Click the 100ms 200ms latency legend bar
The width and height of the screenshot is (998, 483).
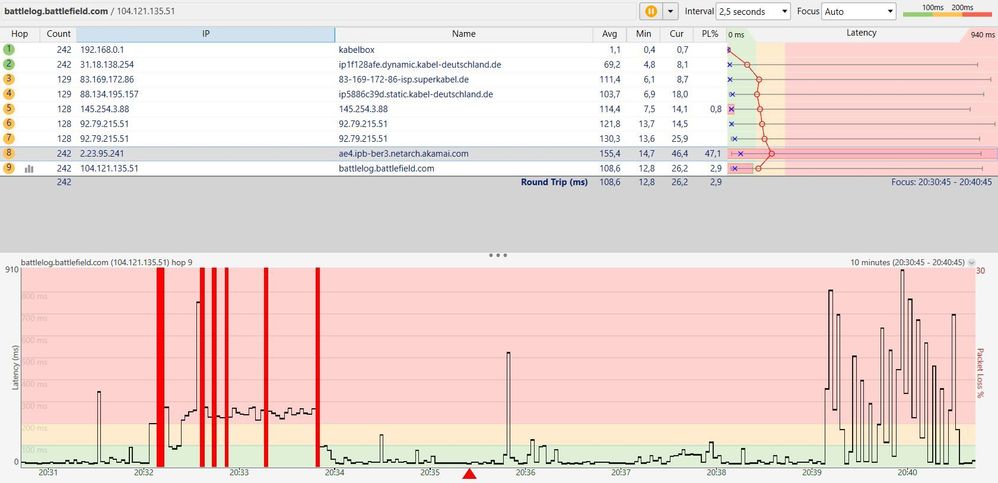click(947, 13)
